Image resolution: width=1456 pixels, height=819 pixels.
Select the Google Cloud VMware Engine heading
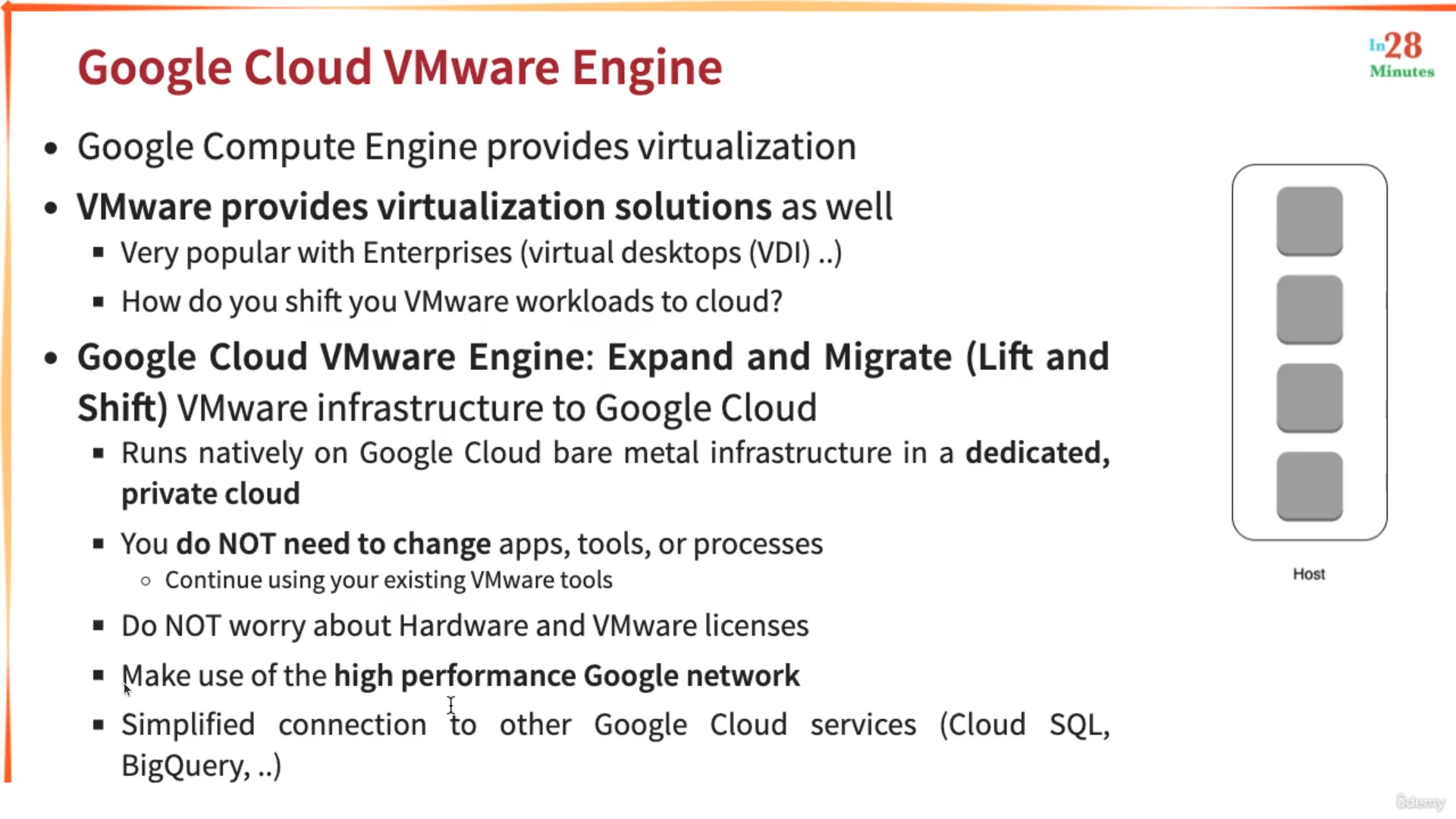pyautogui.click(x=398, y=66)
